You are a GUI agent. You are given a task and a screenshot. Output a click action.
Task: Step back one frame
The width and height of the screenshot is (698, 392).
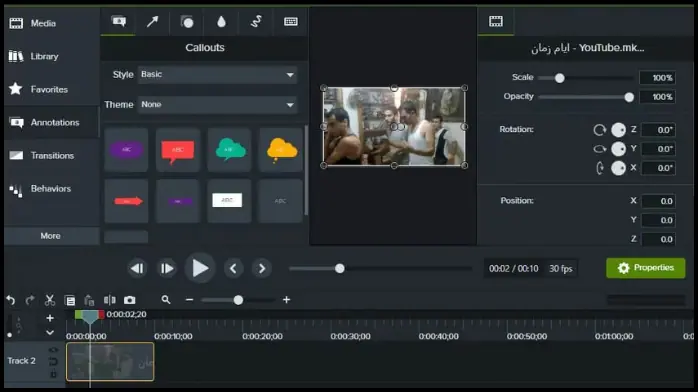(137, 269)
